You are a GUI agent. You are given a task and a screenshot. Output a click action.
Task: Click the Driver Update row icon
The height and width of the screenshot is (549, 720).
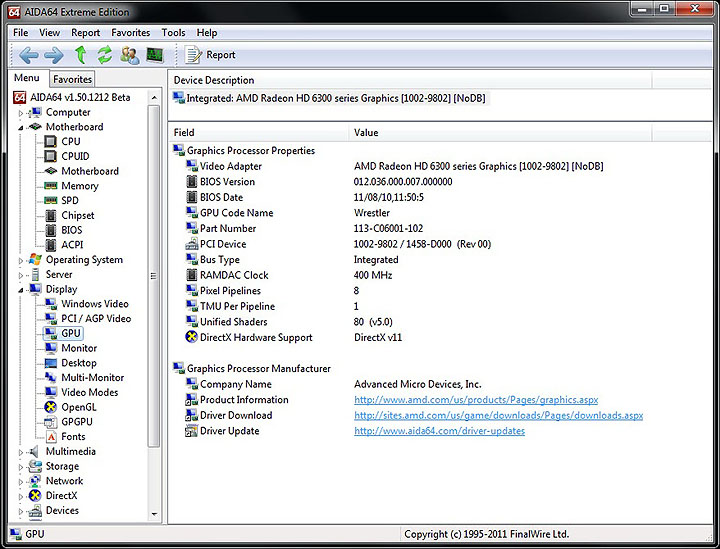[x=191, y=431]
